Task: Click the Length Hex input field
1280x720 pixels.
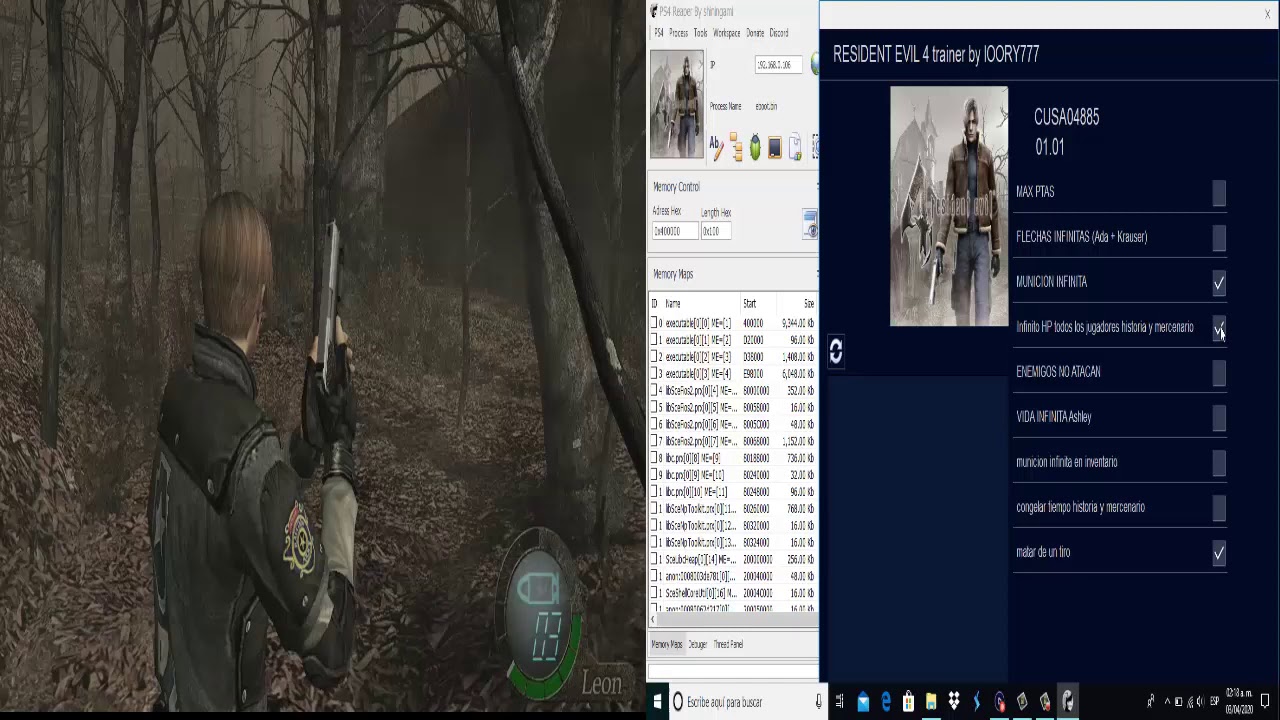Action: [x=716, y=231]
